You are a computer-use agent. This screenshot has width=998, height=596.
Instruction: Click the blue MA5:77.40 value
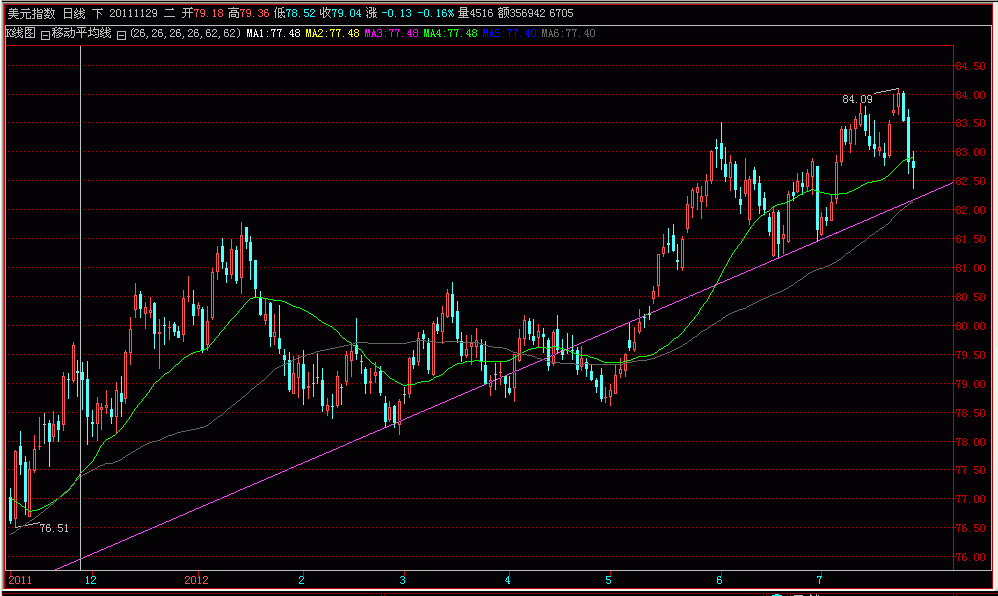tap(509, 33)
